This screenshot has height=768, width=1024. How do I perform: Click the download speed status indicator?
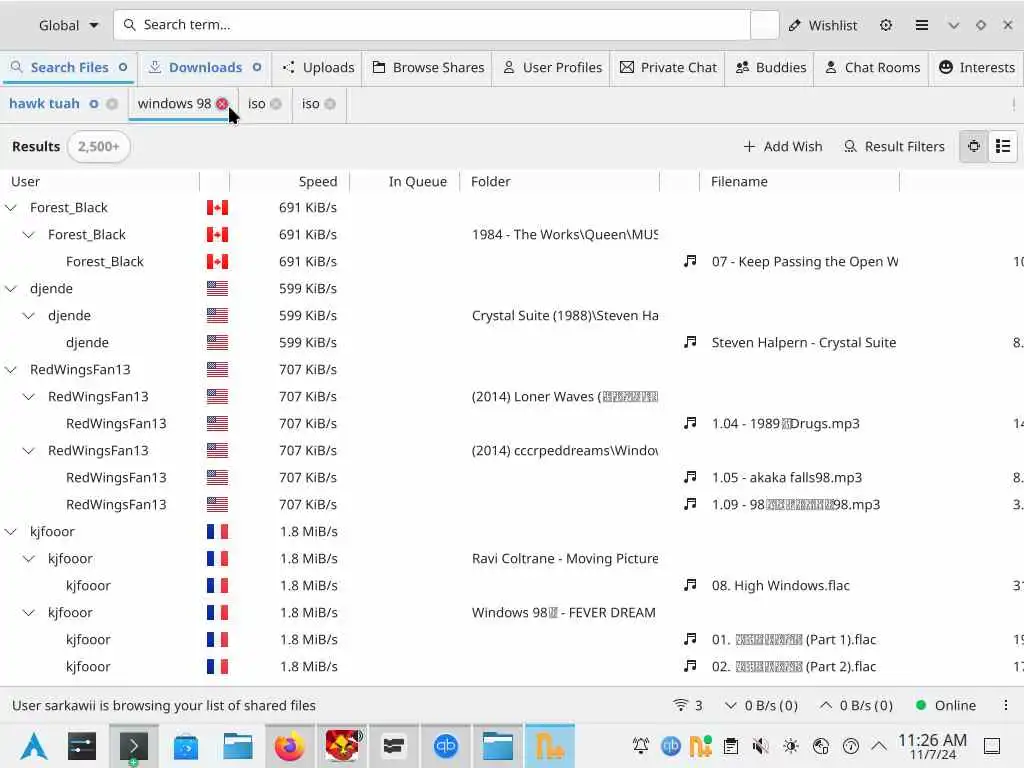[761, 705]
